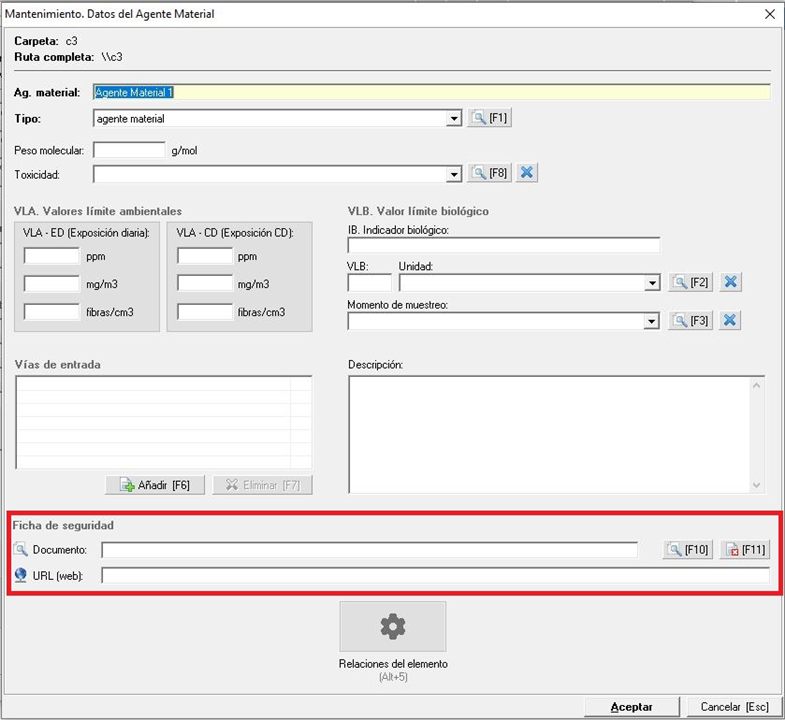
Task: Click the Peso molecular input field
Action: click(129, 150)
